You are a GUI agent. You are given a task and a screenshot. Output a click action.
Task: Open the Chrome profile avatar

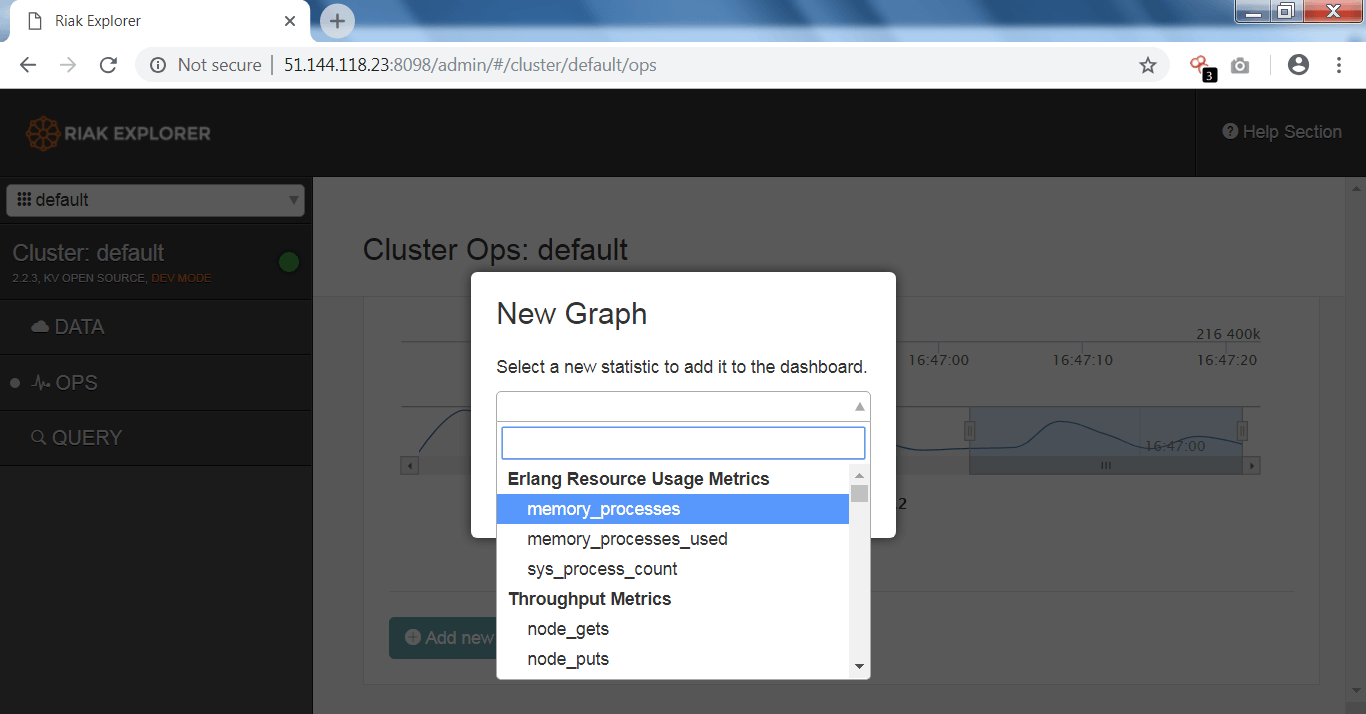pos(1298,65)
